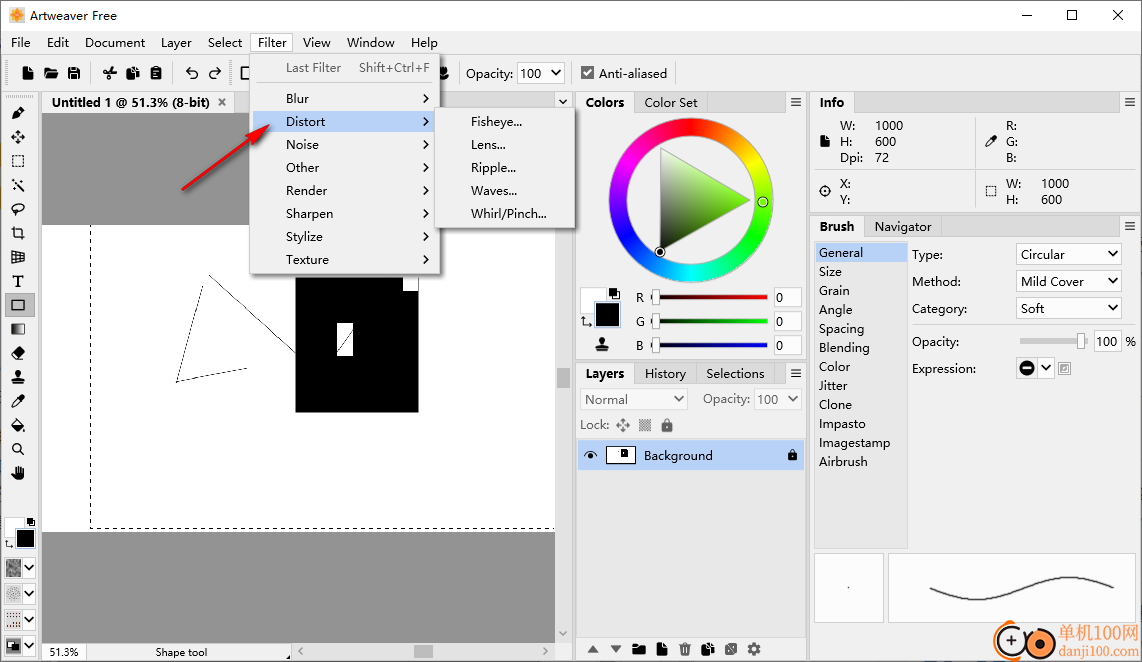Image resolution: width=1142 pixels, height=662 pixels.
Task: Close the Untitled 1 document tab
Action: pos(222,102)
